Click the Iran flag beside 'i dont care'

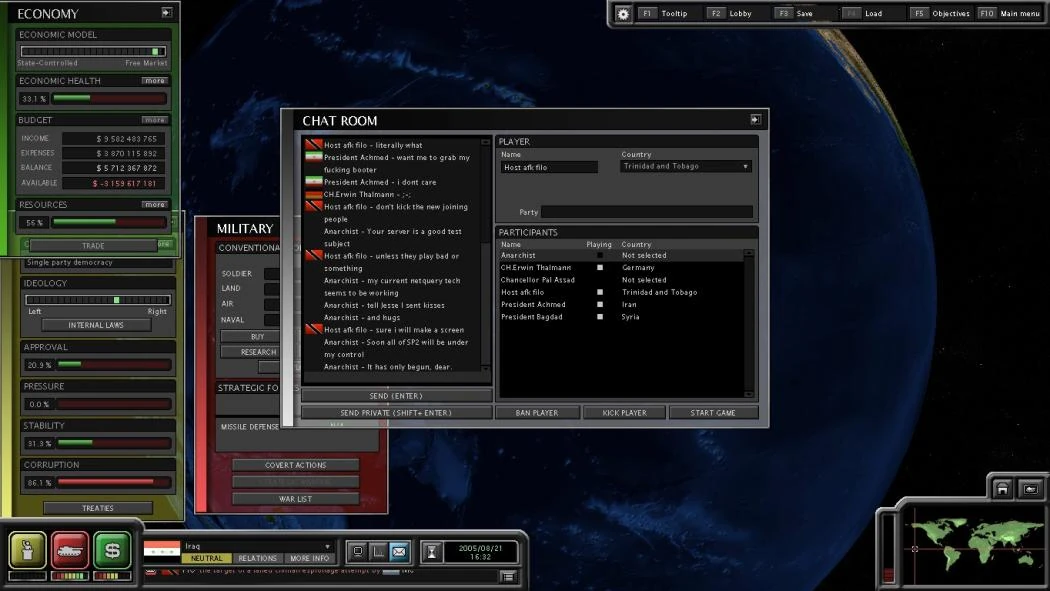(x=314, y=181)
